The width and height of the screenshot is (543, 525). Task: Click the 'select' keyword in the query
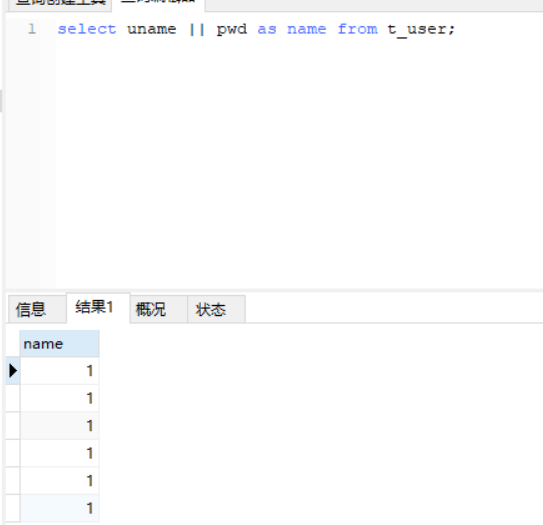(x=87, y=29)
